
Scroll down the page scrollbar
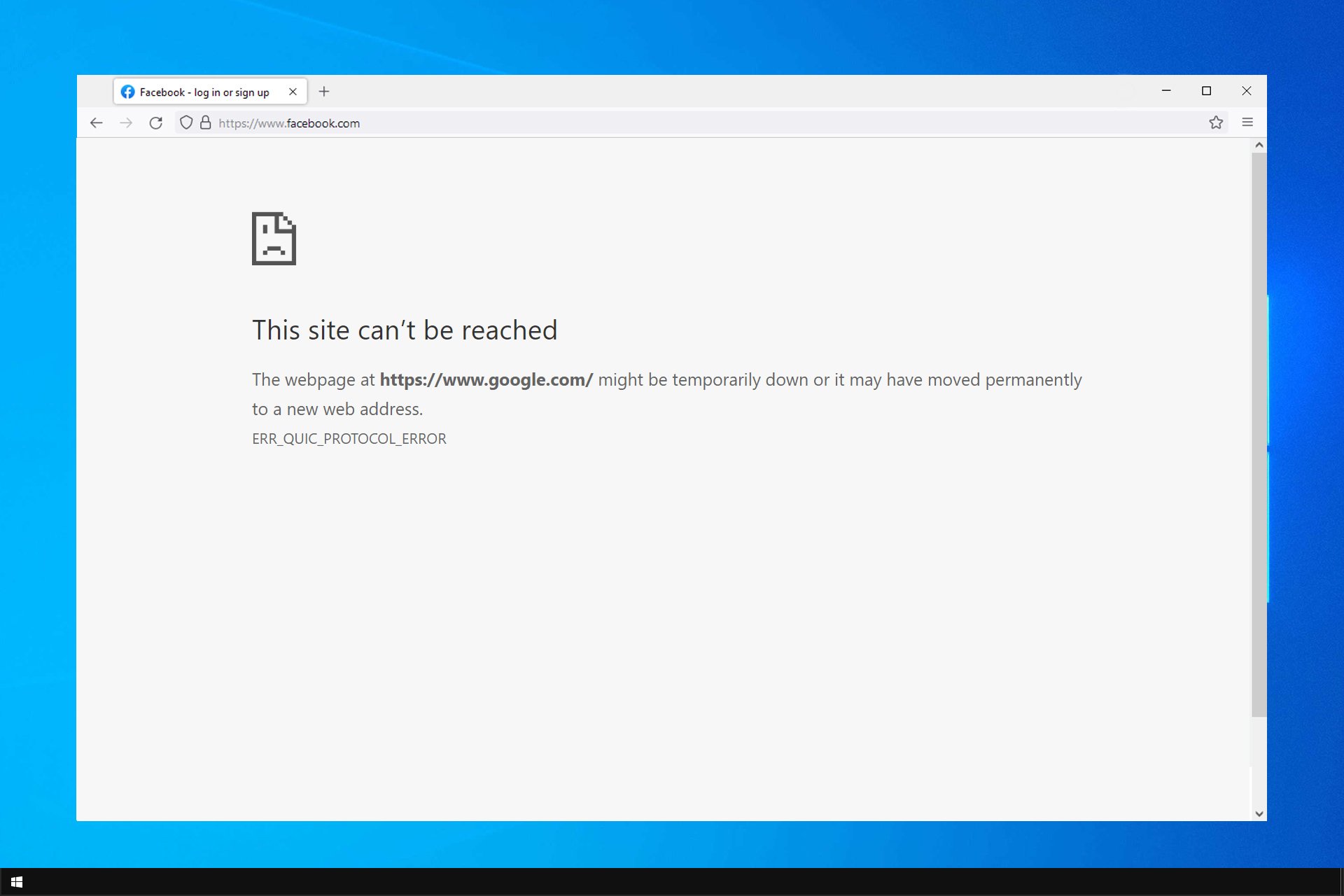(x=1259, y=811)
